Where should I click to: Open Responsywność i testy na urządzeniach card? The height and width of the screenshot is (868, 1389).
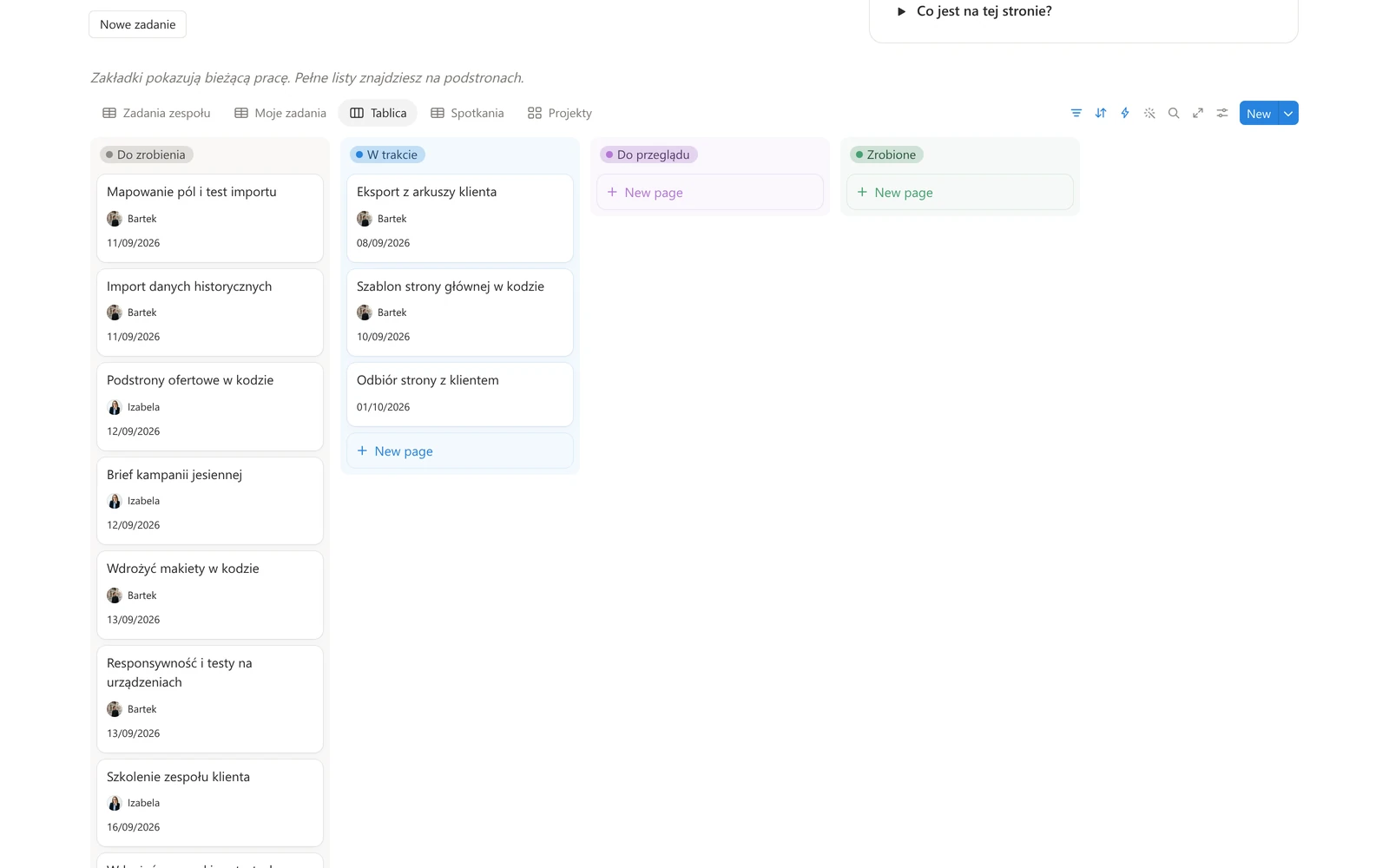(x=209, y=699)
